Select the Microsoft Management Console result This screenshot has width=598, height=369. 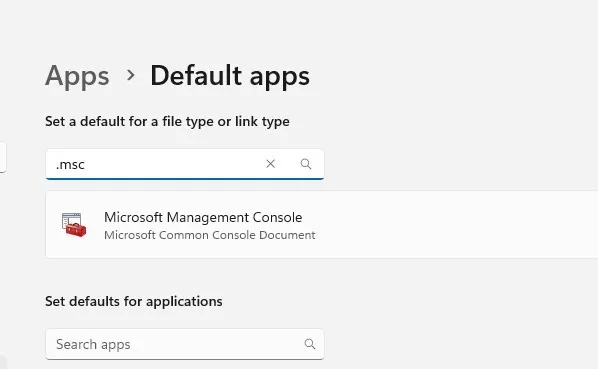[322, 225]
